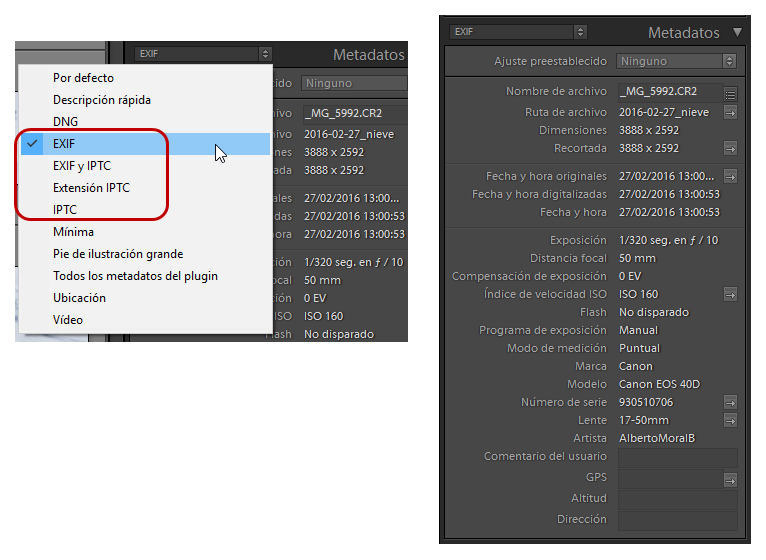This screenshot has width=766, height=560.
Task: Click the arrow icon next to Fecha y hora originales
Action: point(730,176)
